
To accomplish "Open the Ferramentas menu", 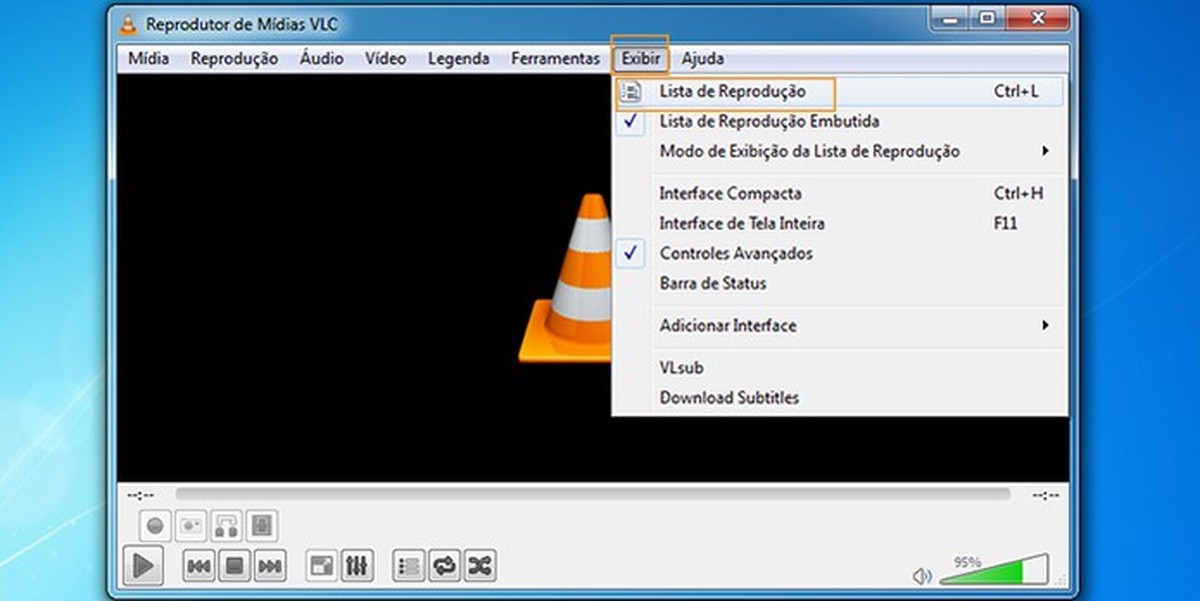I will (x=555, y=58).
